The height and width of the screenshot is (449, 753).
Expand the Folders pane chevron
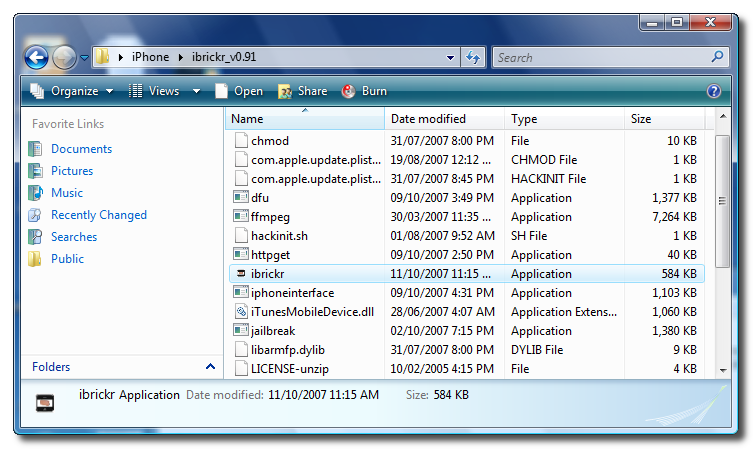(210, 367)
